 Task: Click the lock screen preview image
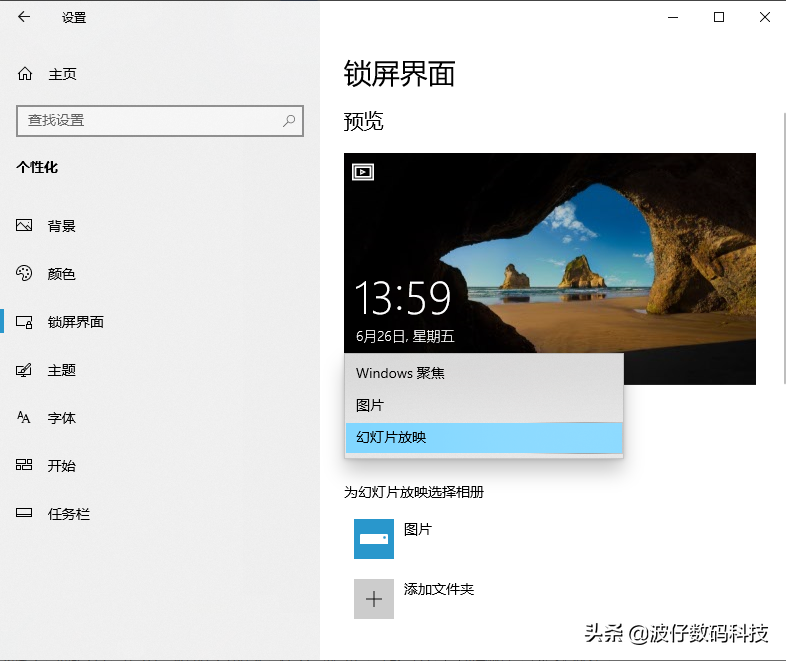click(550, 269)
